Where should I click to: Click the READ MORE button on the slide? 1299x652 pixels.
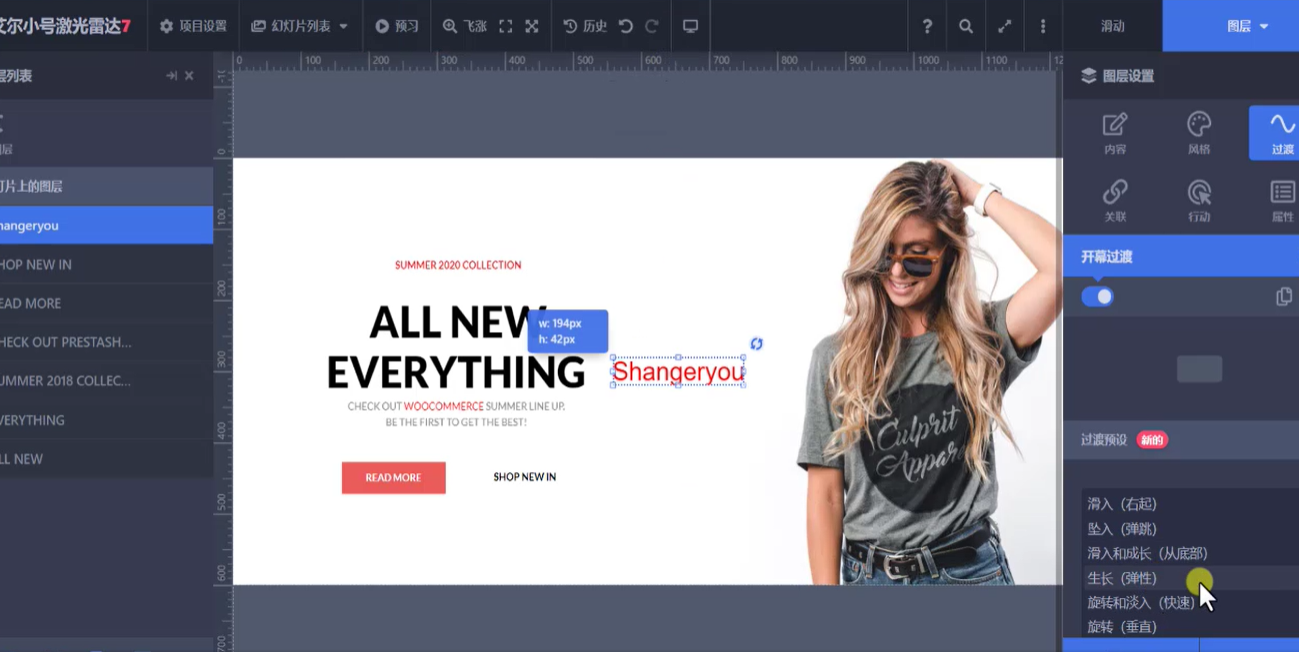[393, 477]
